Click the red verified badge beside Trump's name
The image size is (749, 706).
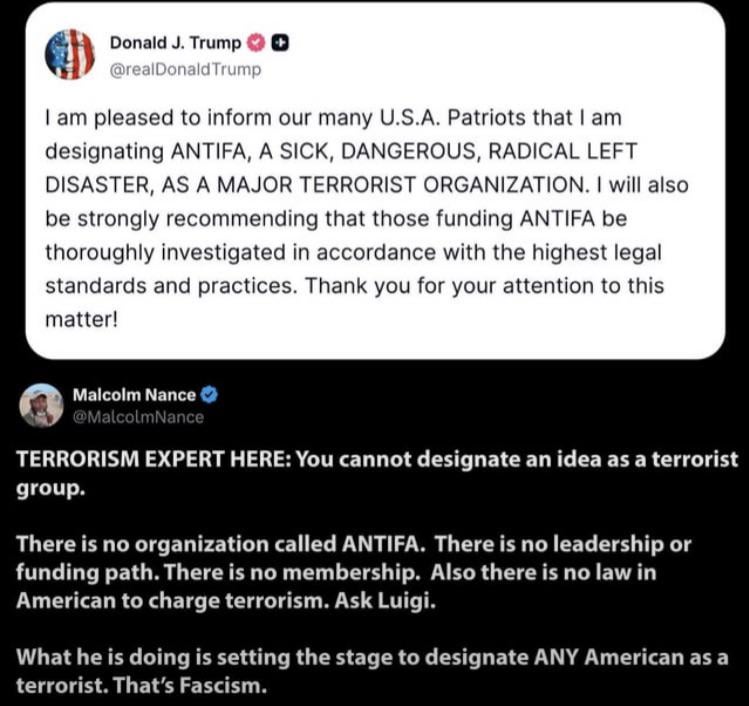coord(255,43)
